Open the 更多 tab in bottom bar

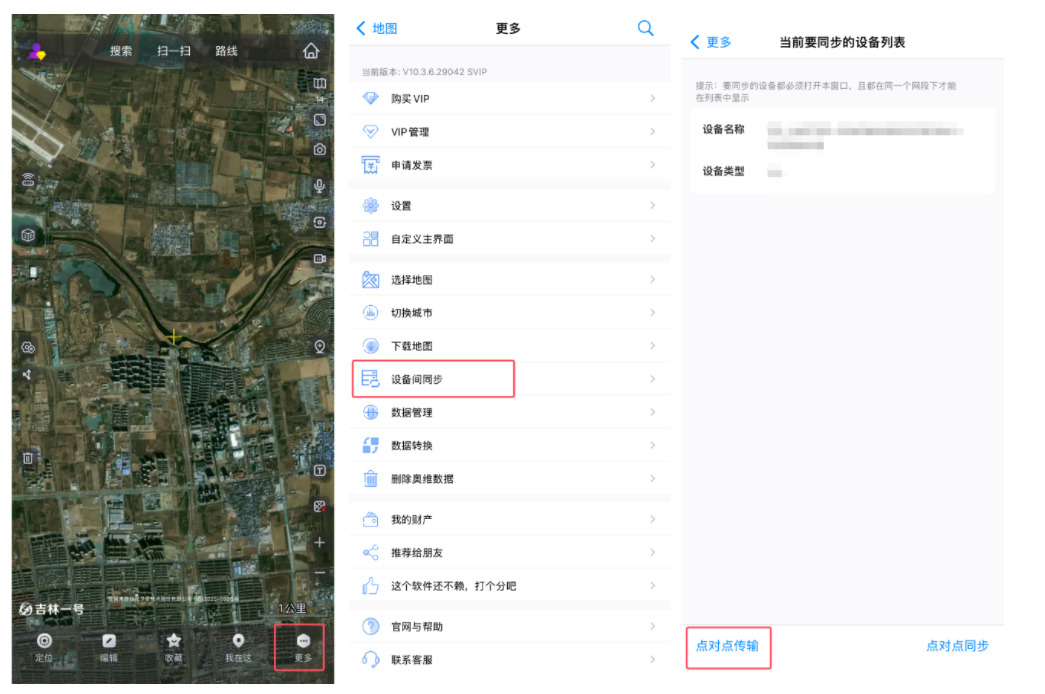pyautogui.click(x=303, y=647)
